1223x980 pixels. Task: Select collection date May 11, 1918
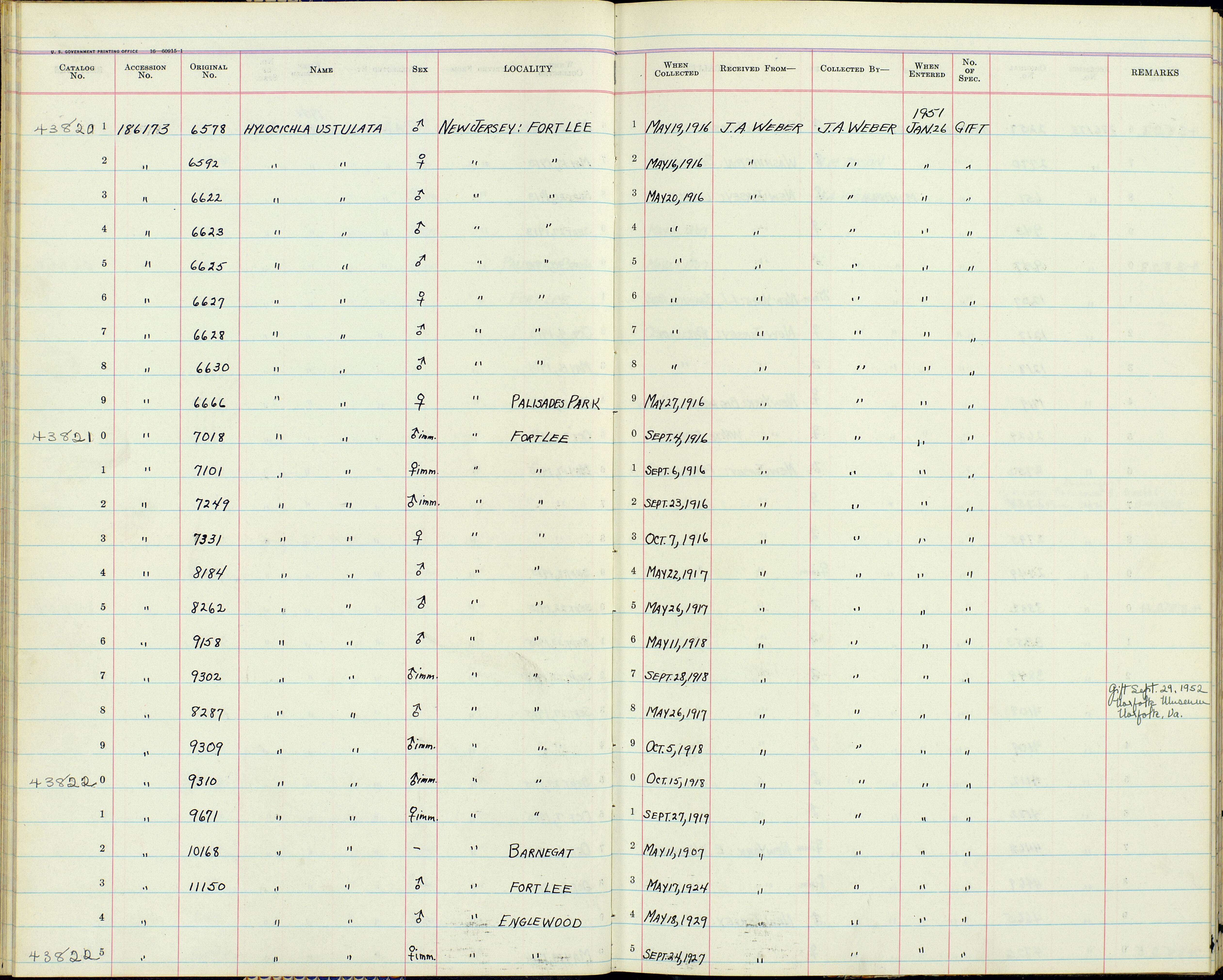tap(677, 642)
